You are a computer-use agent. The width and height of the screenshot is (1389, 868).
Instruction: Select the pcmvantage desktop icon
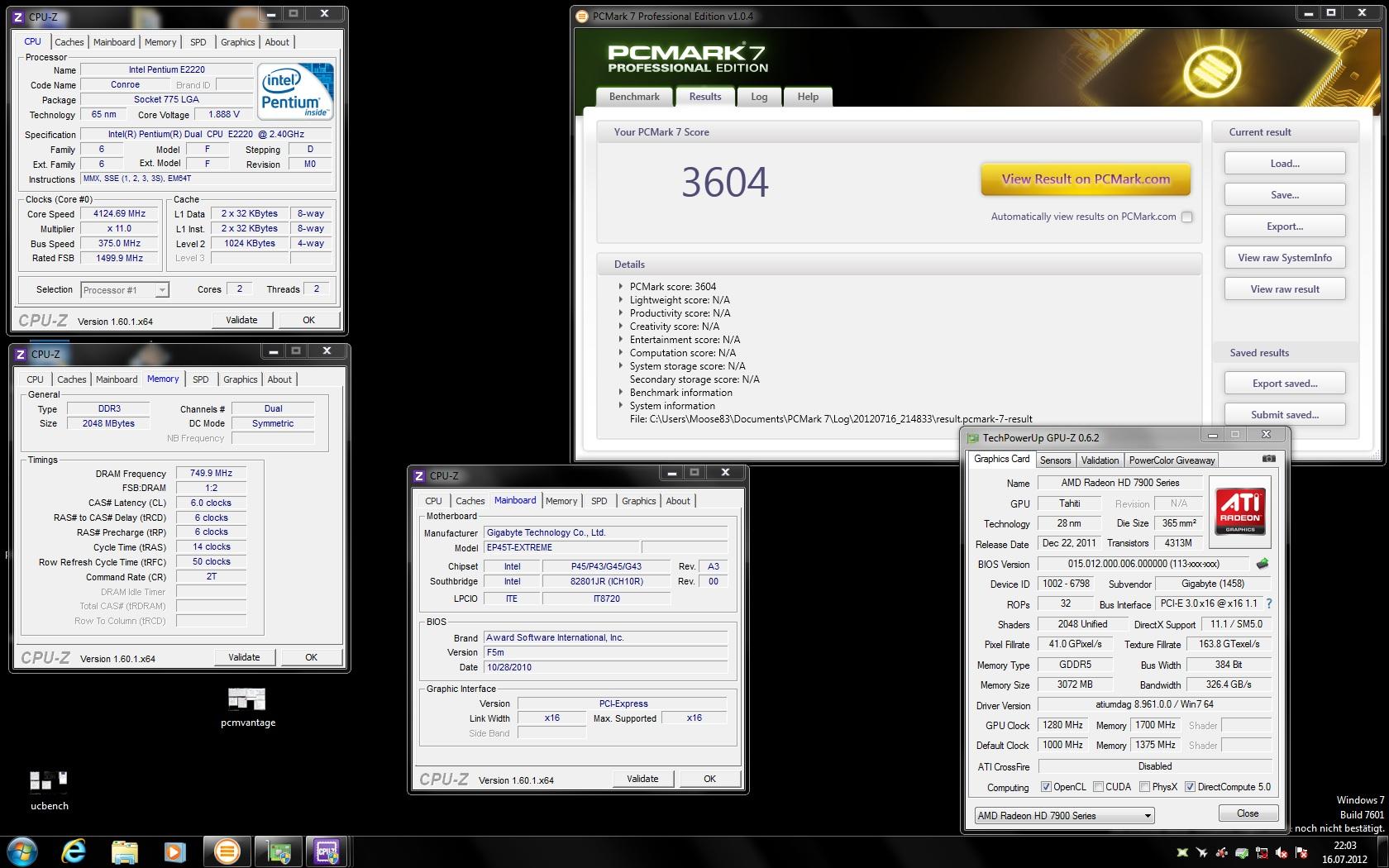coord(247,708)
